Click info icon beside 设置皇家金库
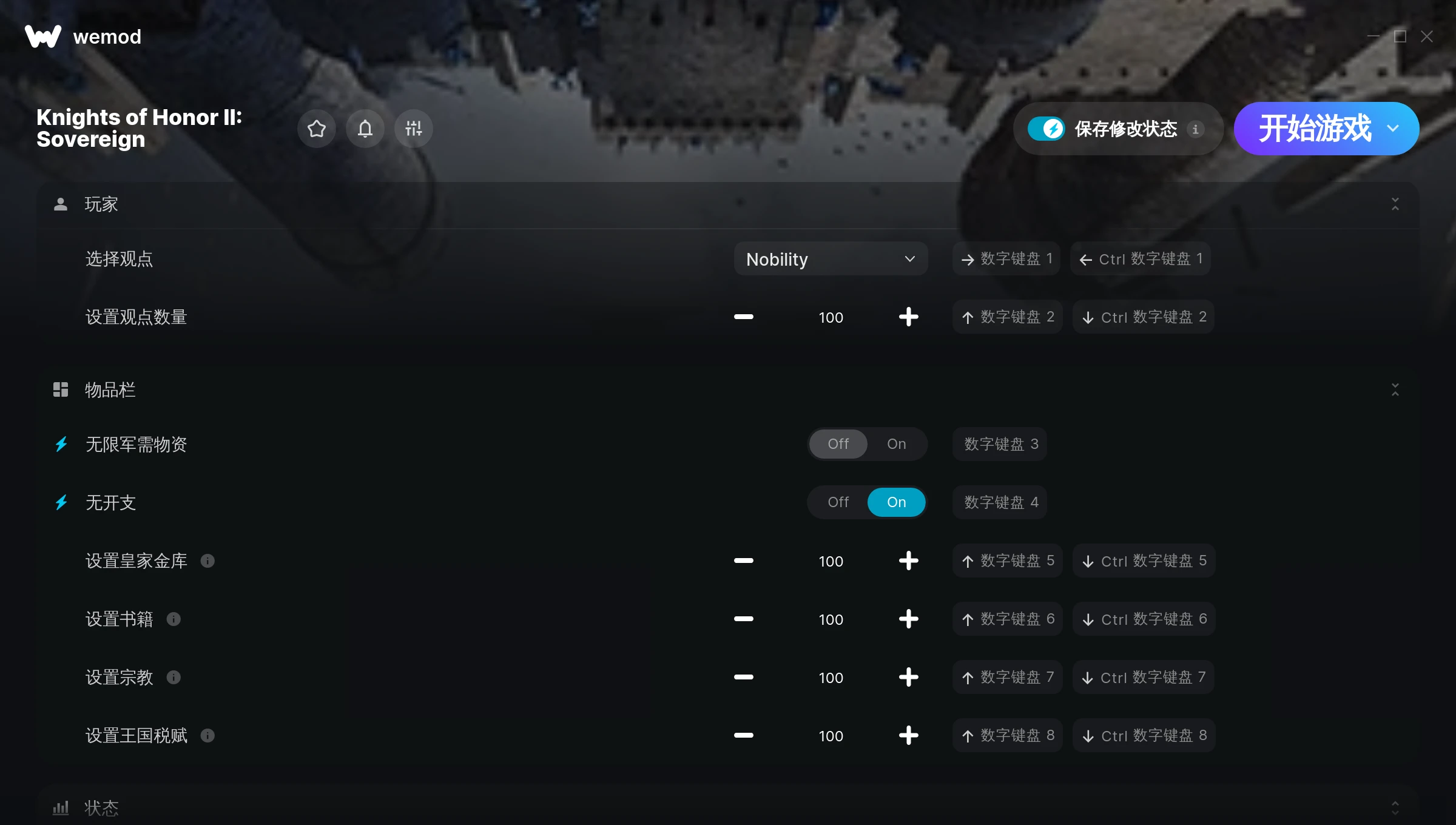Screen dimensions: 1456x825 (x=207, y=561)
